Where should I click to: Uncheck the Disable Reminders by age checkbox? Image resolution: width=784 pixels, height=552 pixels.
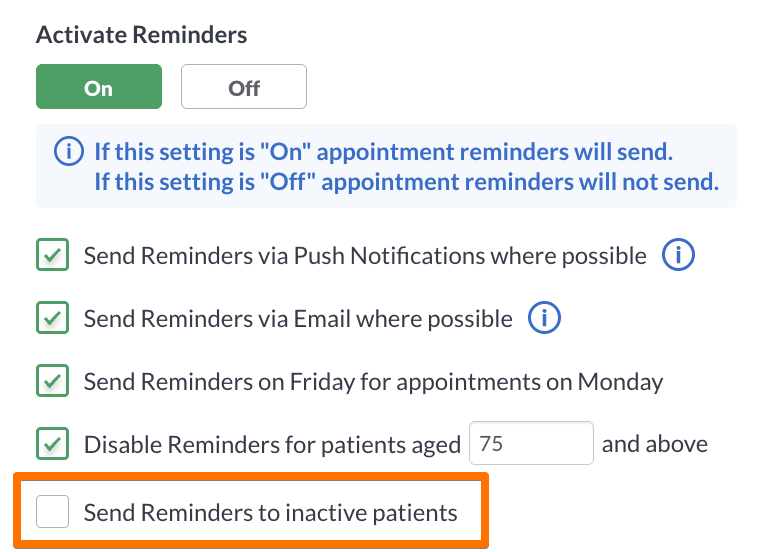(52, 444)
